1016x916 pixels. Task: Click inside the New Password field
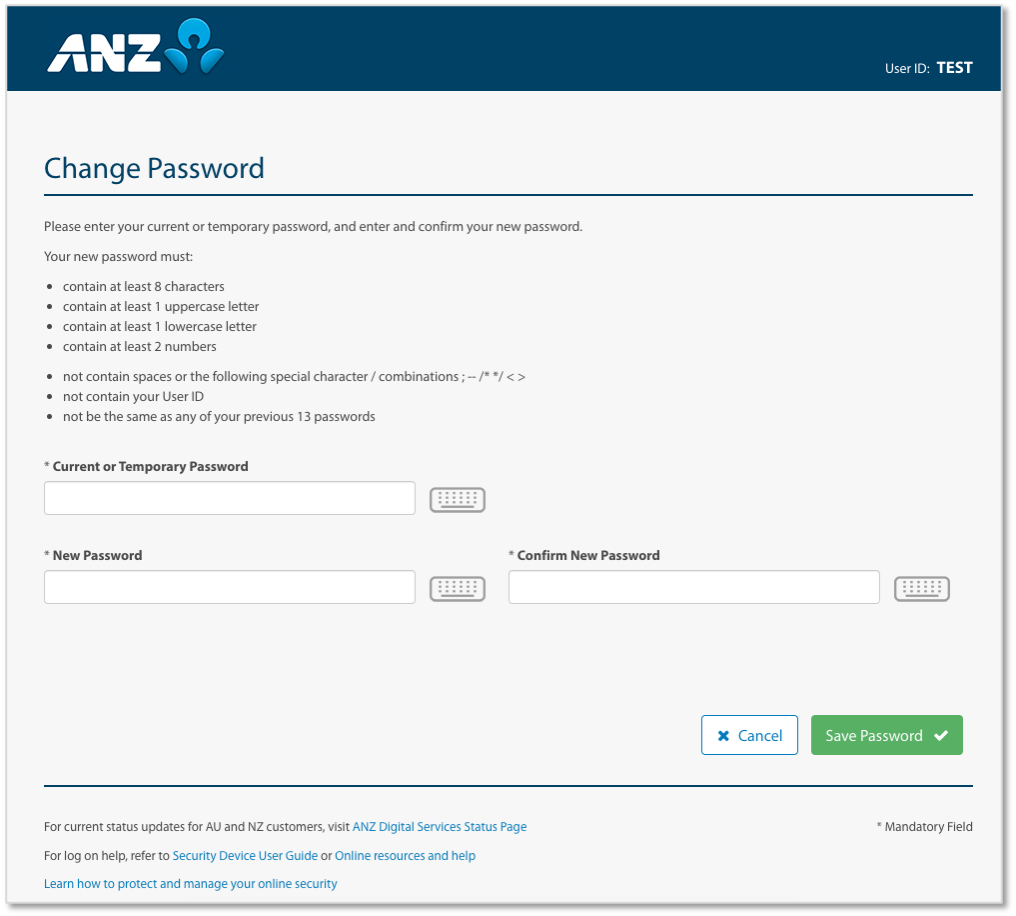click(x=229, y=587)
